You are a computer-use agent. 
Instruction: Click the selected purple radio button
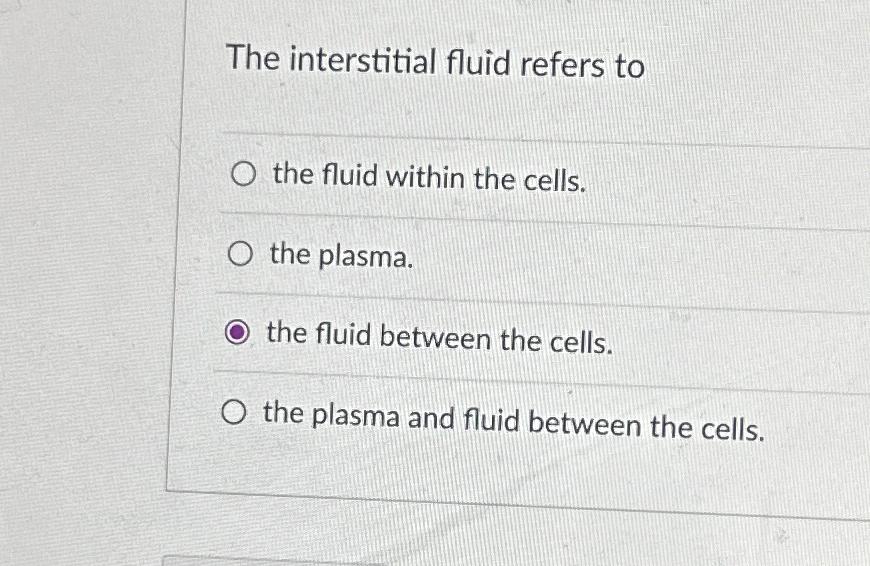(237, 332)
